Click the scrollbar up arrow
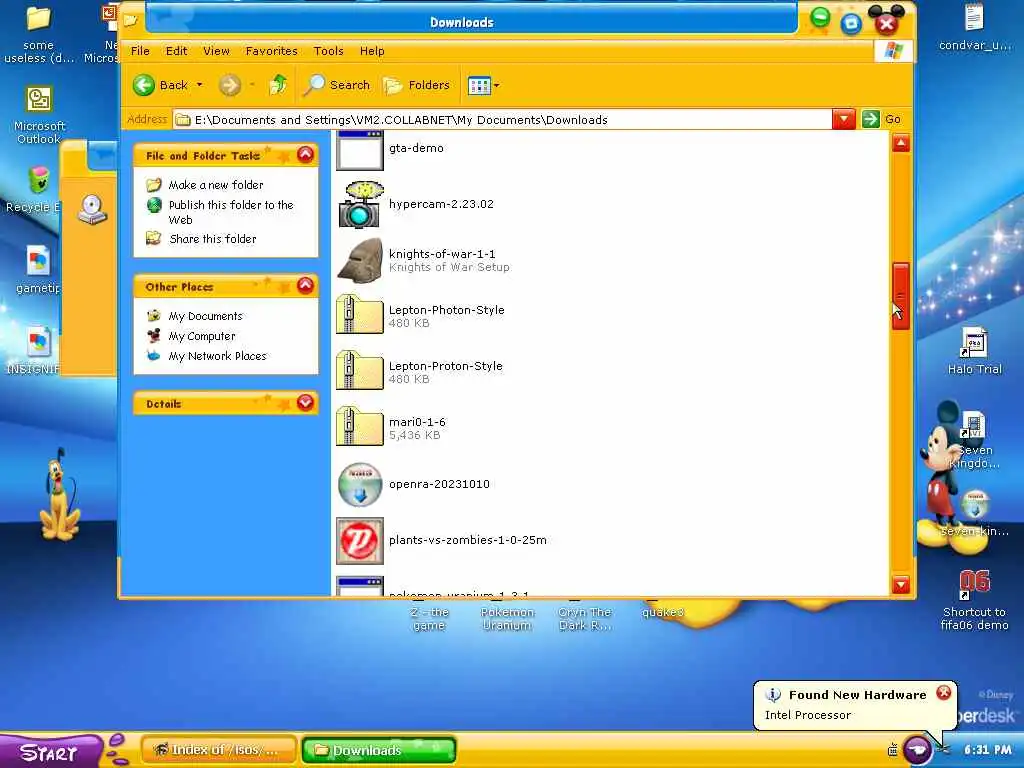The width and height of the screenshot is (1024, 768). pyautogui.click(x=901, y=143)
